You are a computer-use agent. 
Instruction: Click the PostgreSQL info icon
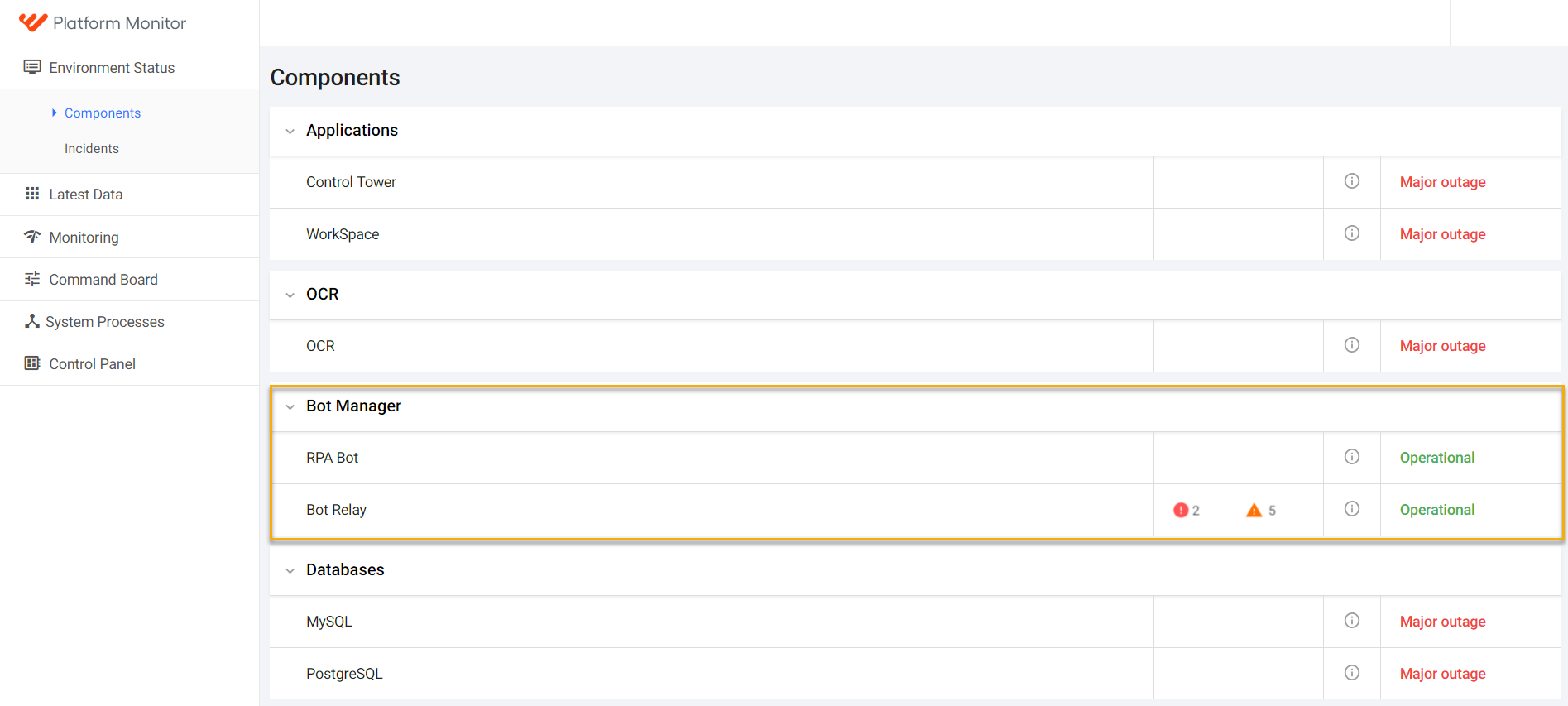click(1352, 673)
